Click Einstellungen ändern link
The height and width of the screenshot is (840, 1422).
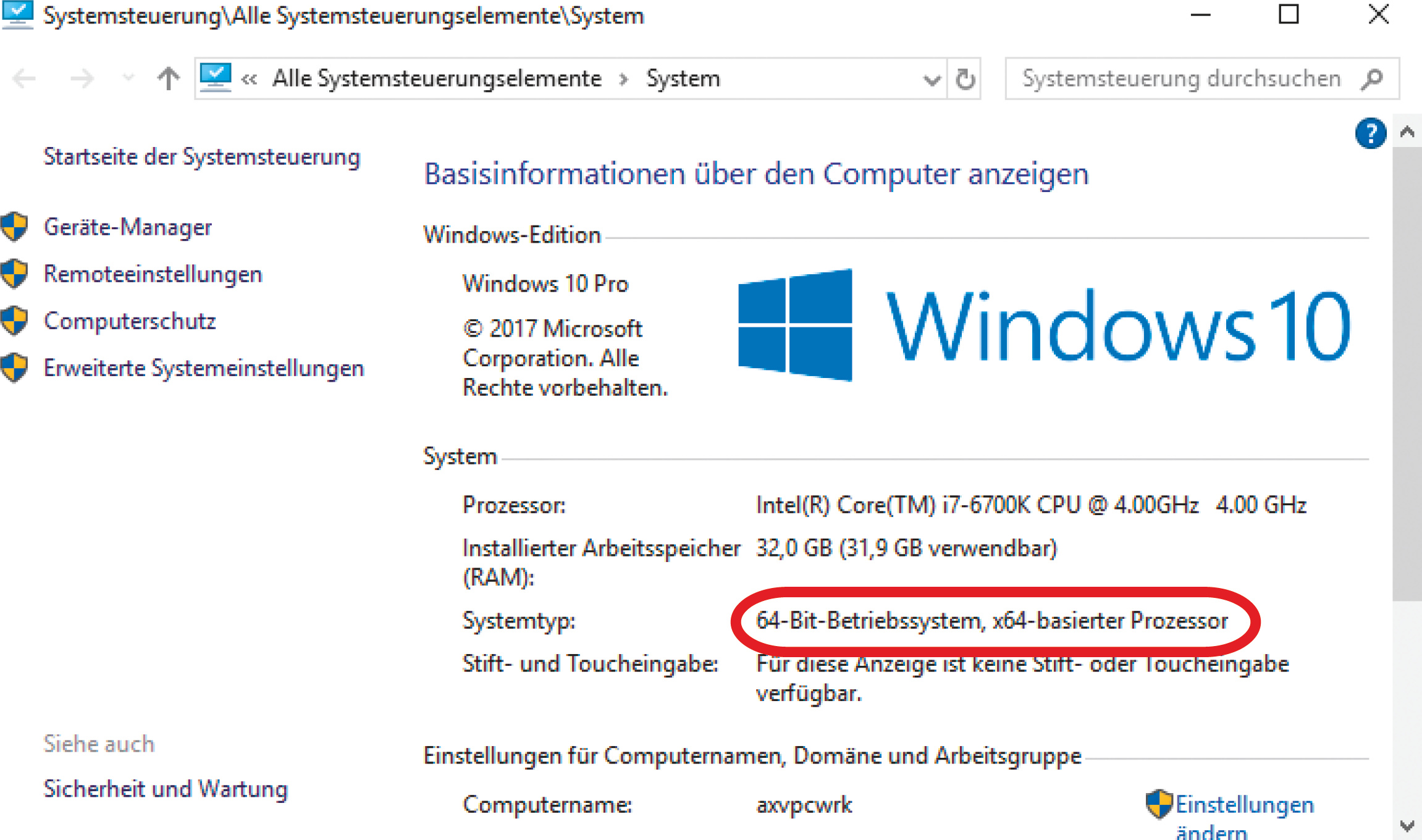pyautogui.click(x=1243, y=805)
